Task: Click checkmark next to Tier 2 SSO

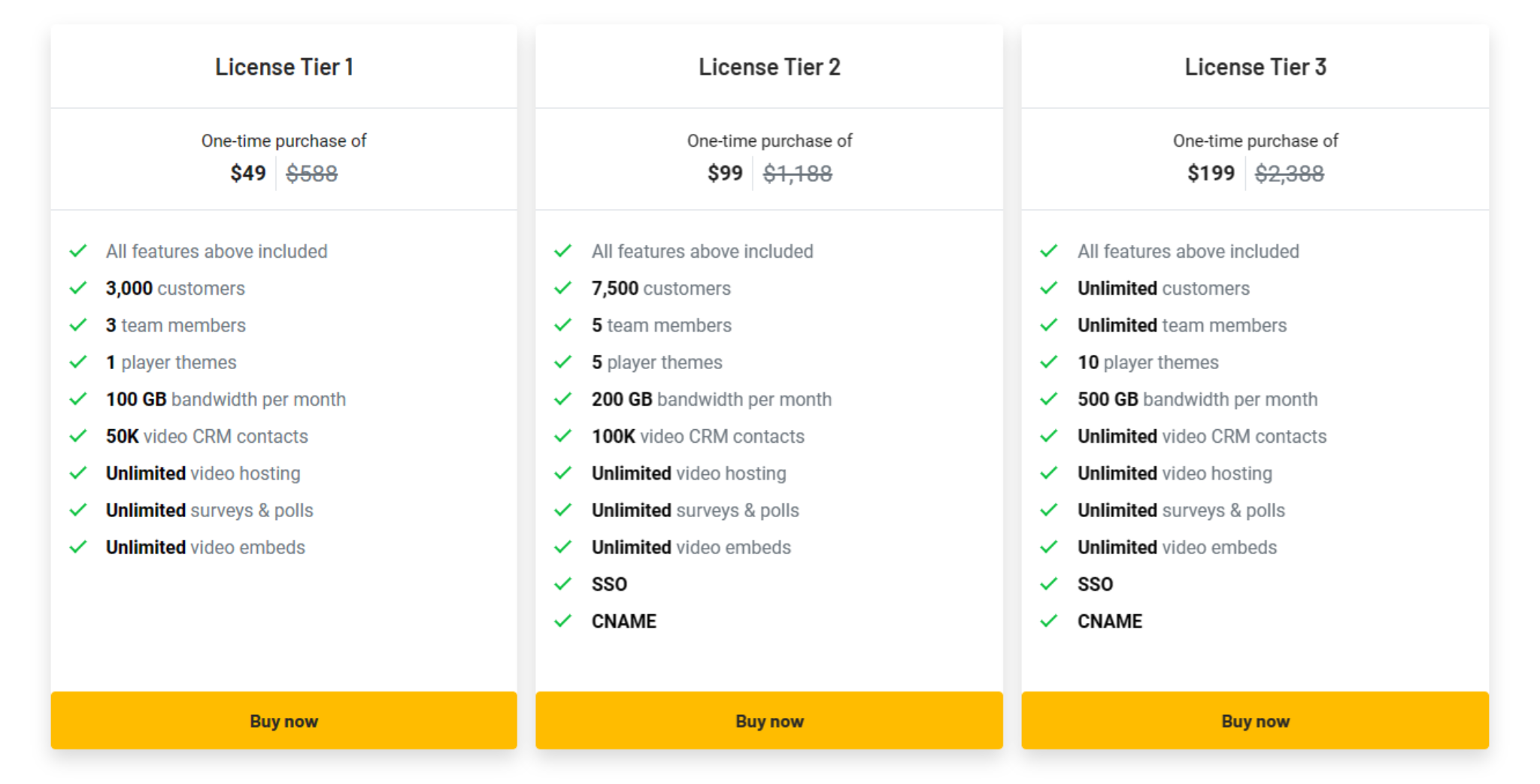Action: [563, 583]
